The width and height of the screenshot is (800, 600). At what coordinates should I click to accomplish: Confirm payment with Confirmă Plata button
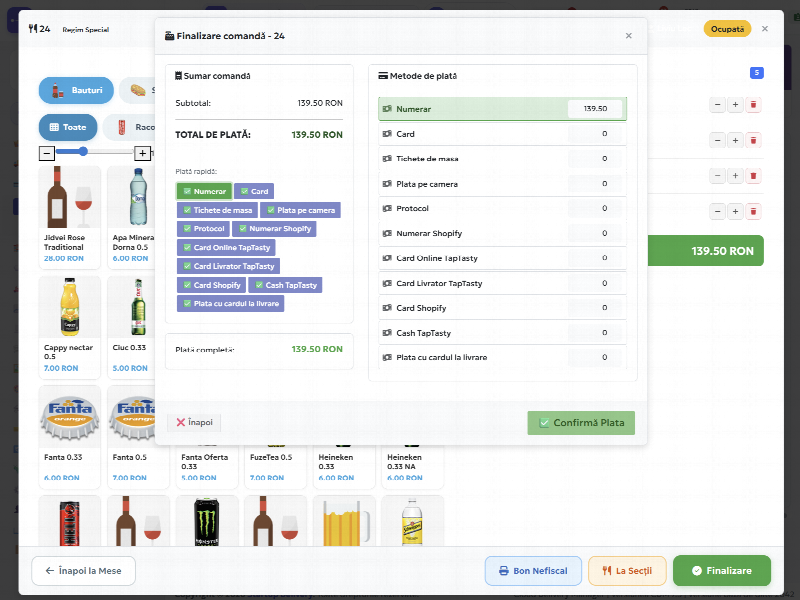pyautogui.click(x=581, y=423)
